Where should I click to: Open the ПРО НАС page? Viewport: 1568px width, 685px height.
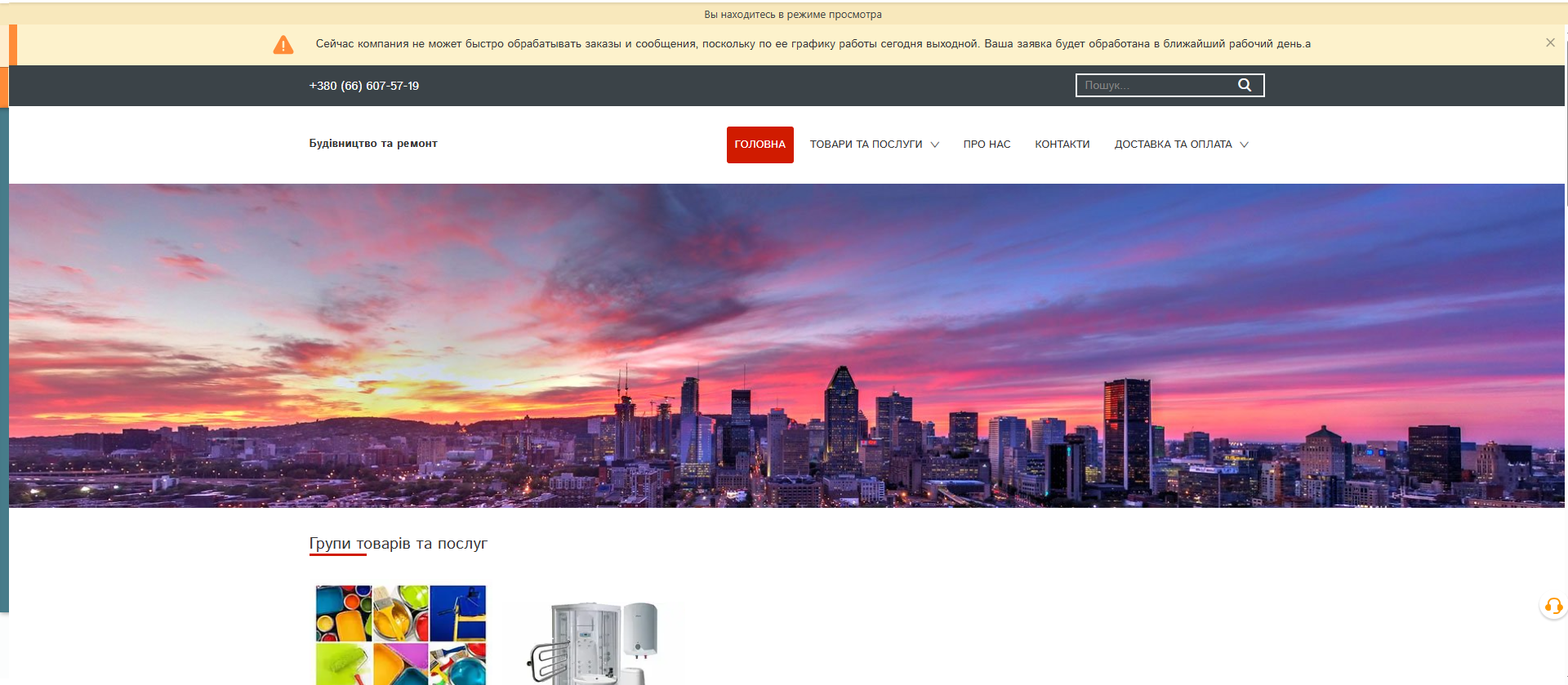pos(987,145)
